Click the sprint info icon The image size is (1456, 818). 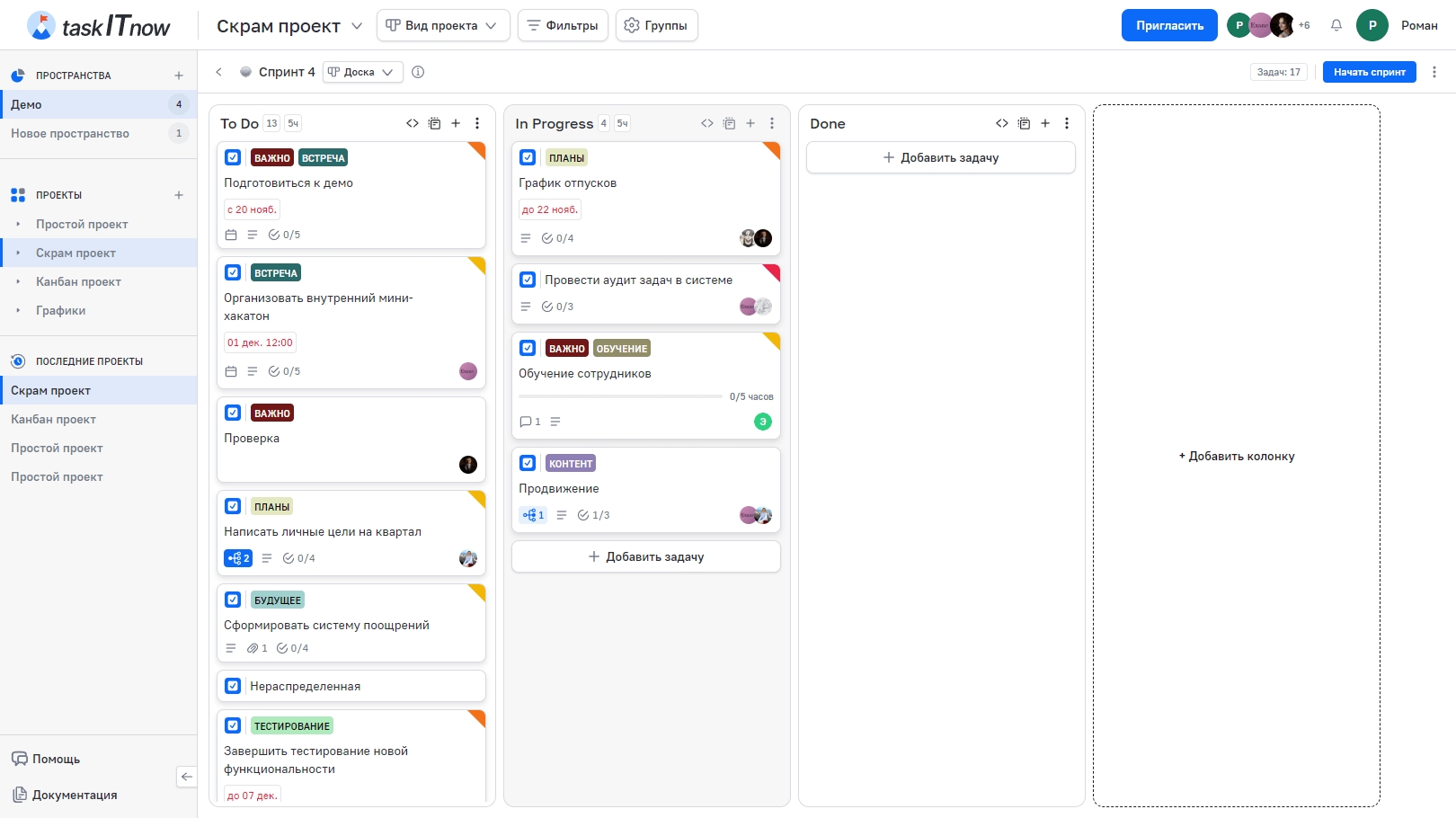(418, 72)
